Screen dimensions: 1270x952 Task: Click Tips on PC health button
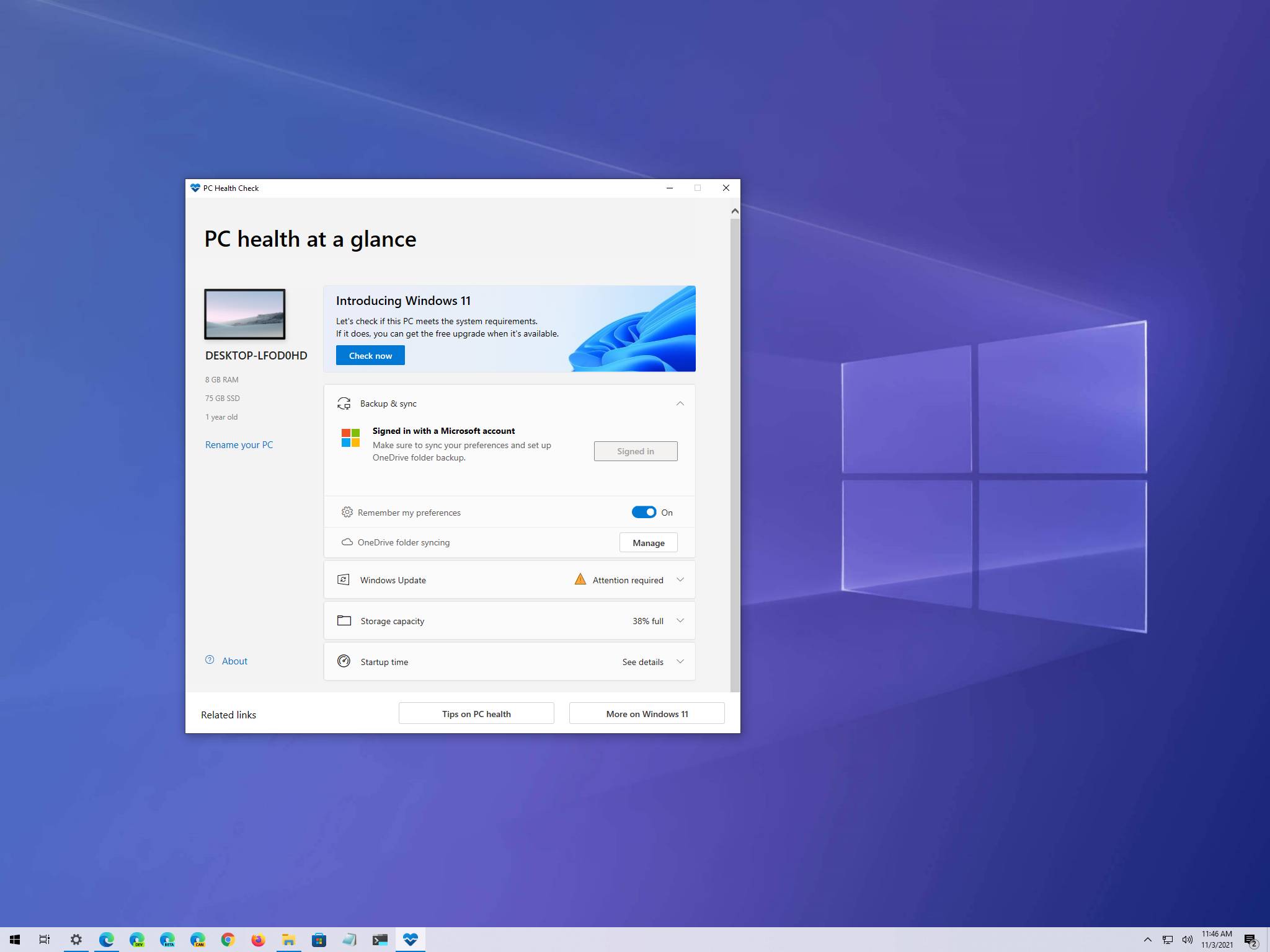[476, 713]
